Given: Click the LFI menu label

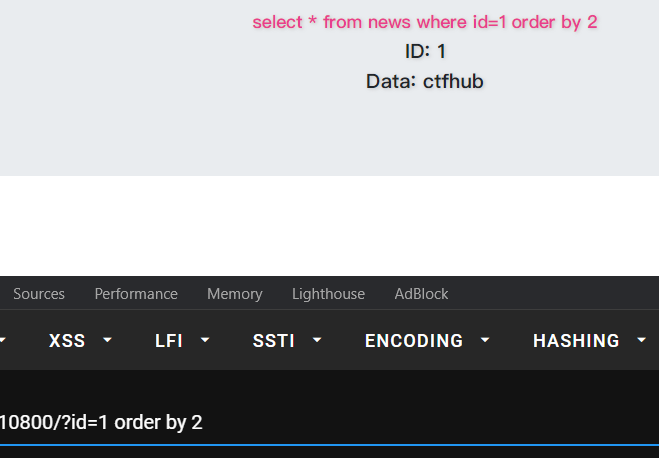Looking at the screenshot, I should 169,341.
